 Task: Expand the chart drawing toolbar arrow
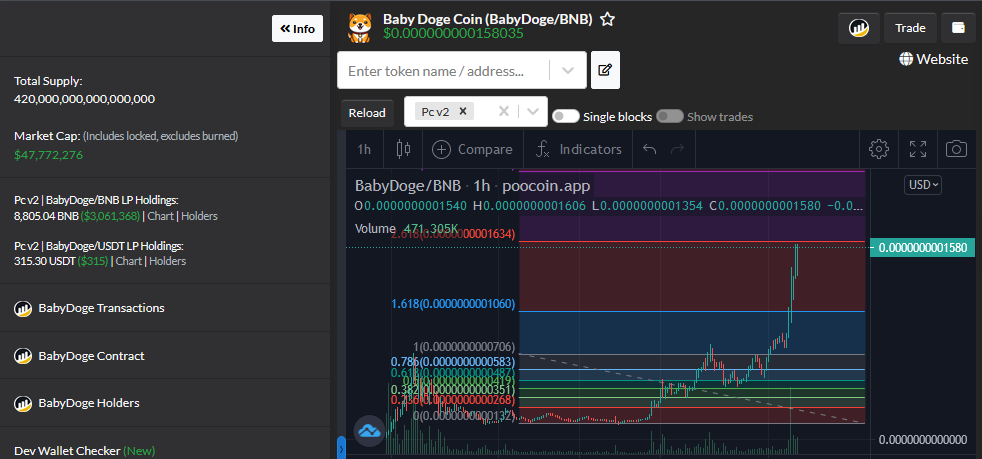tap(341, 448)
